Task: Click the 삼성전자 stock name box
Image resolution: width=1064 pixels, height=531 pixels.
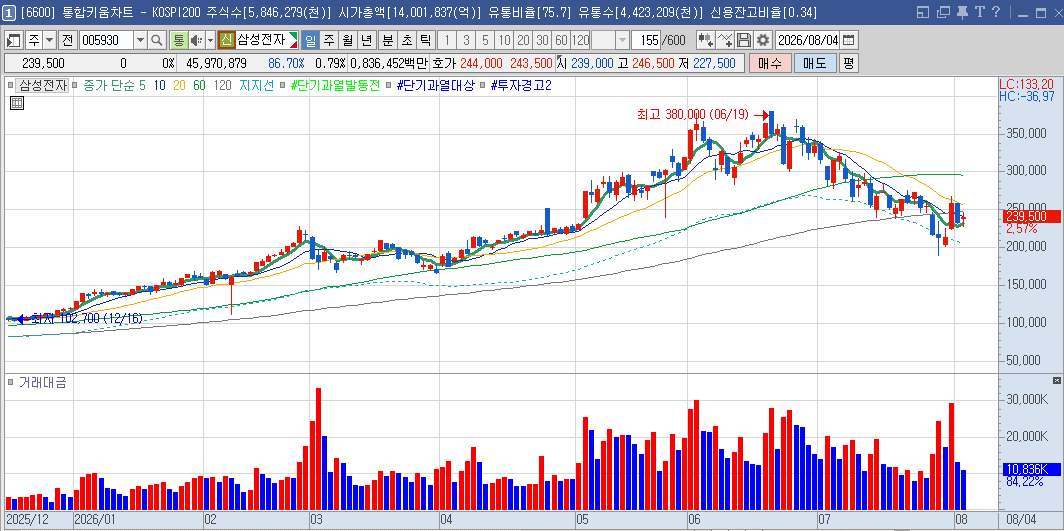Action: 267,40
